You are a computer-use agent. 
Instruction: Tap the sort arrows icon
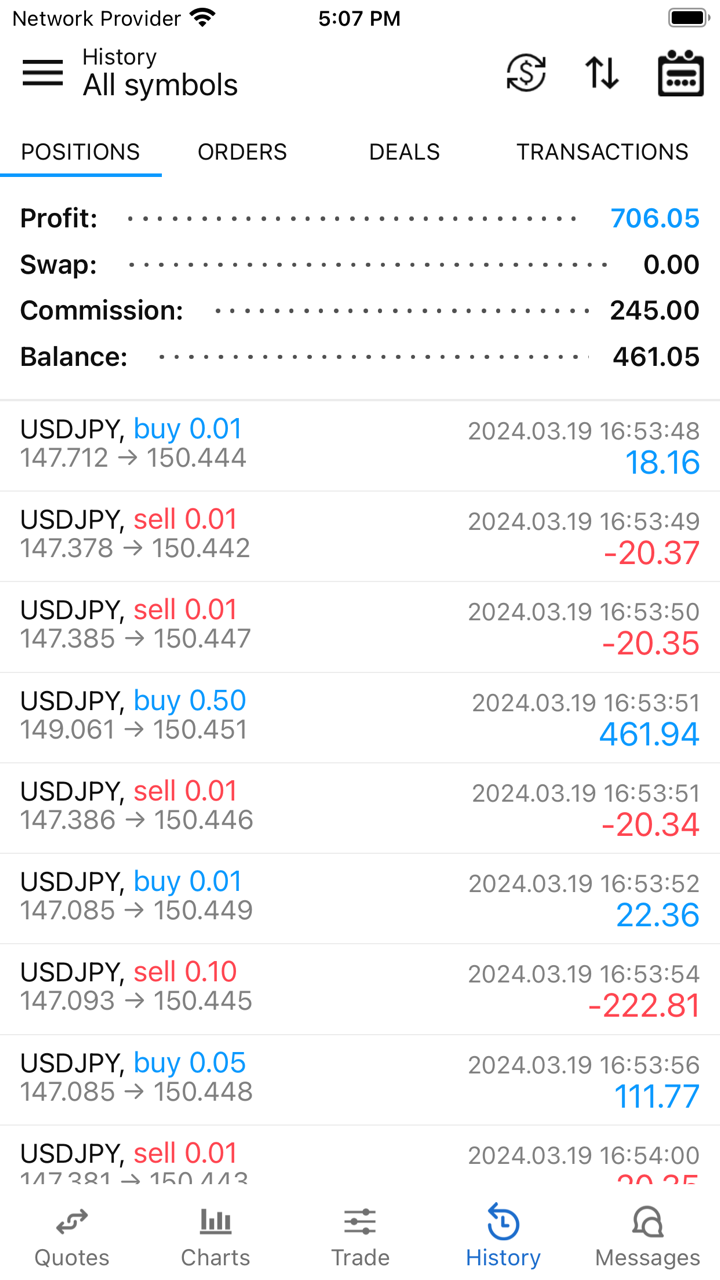point(601,73)
